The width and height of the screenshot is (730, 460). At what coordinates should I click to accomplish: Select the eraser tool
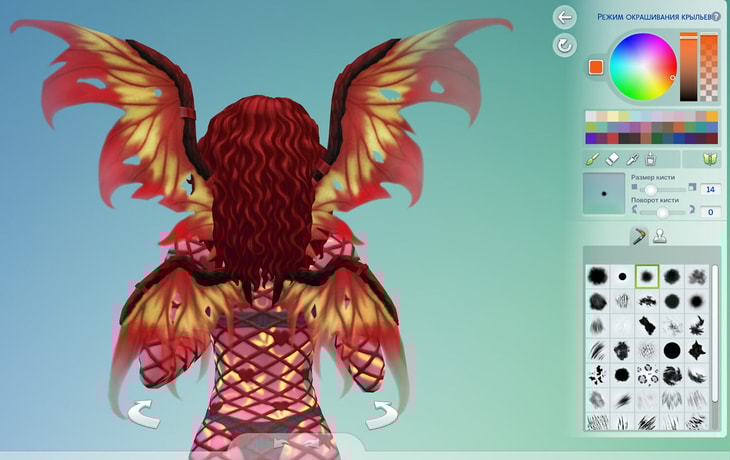coord(612,159)
